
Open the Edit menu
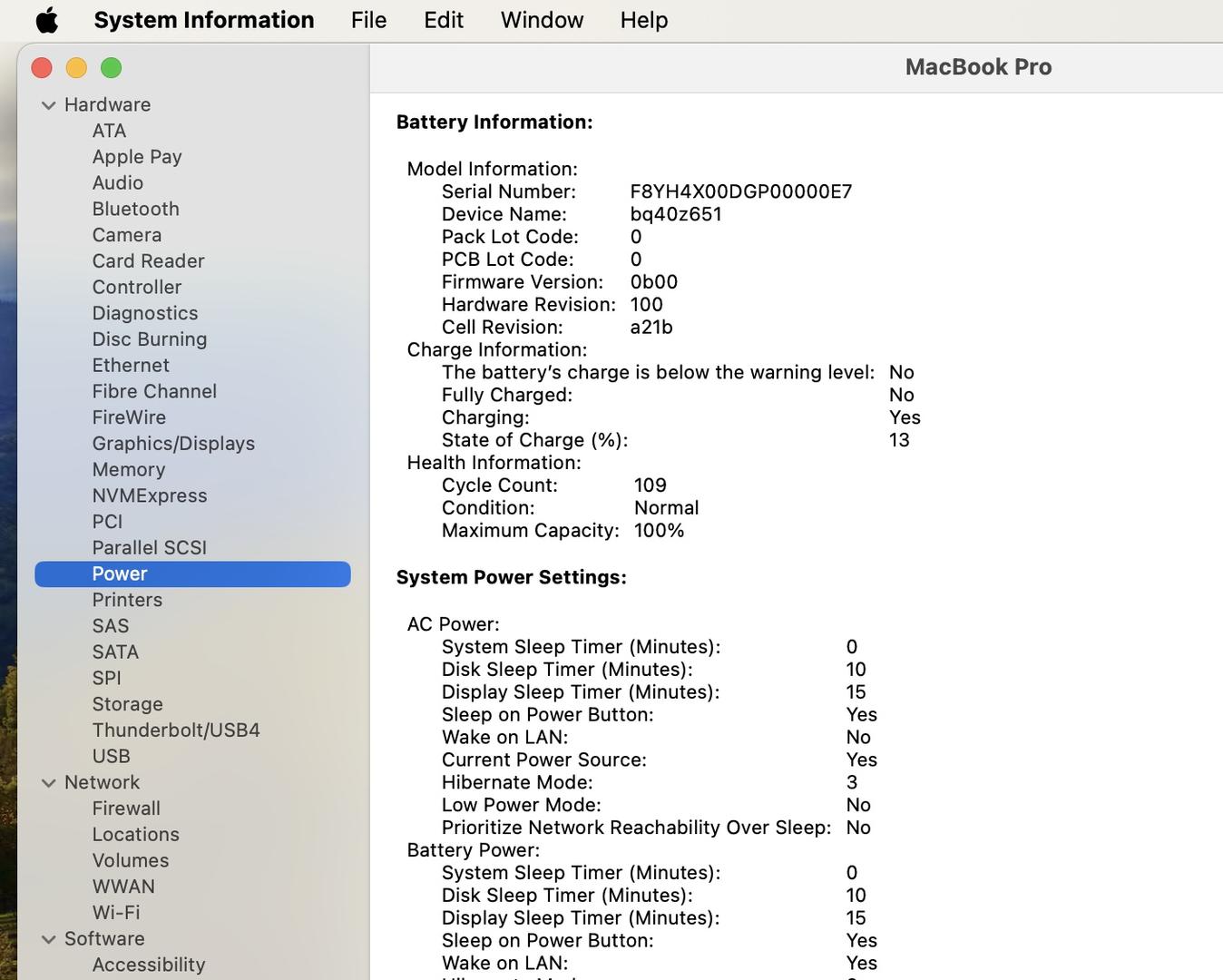tap(444, 20)
